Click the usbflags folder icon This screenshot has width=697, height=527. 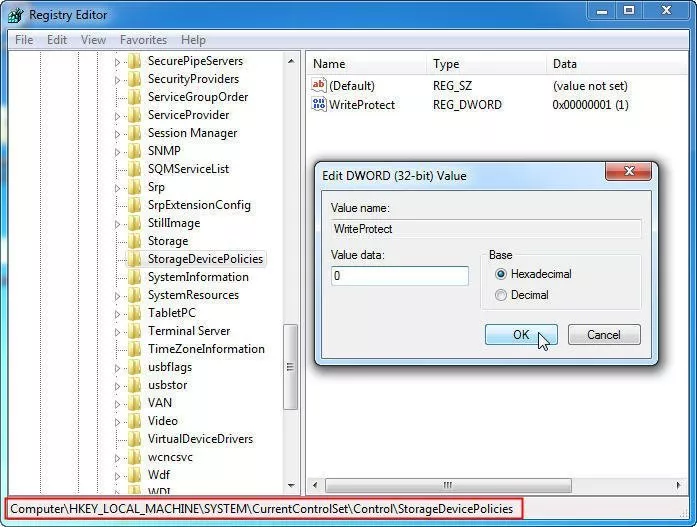click(134, 367)
